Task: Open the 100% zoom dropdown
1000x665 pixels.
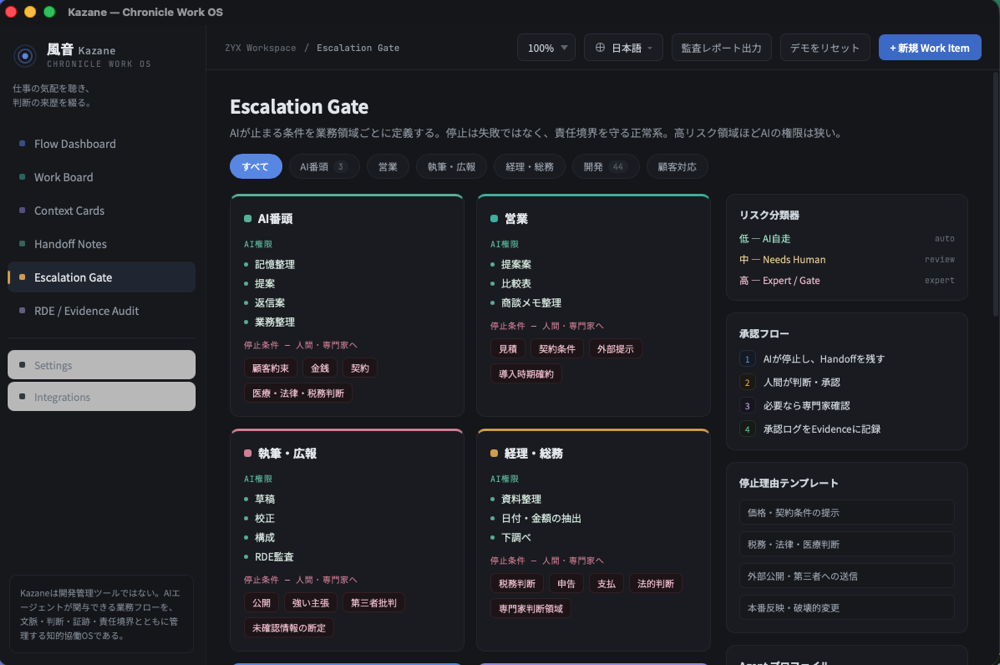Action: coord(547,48)
